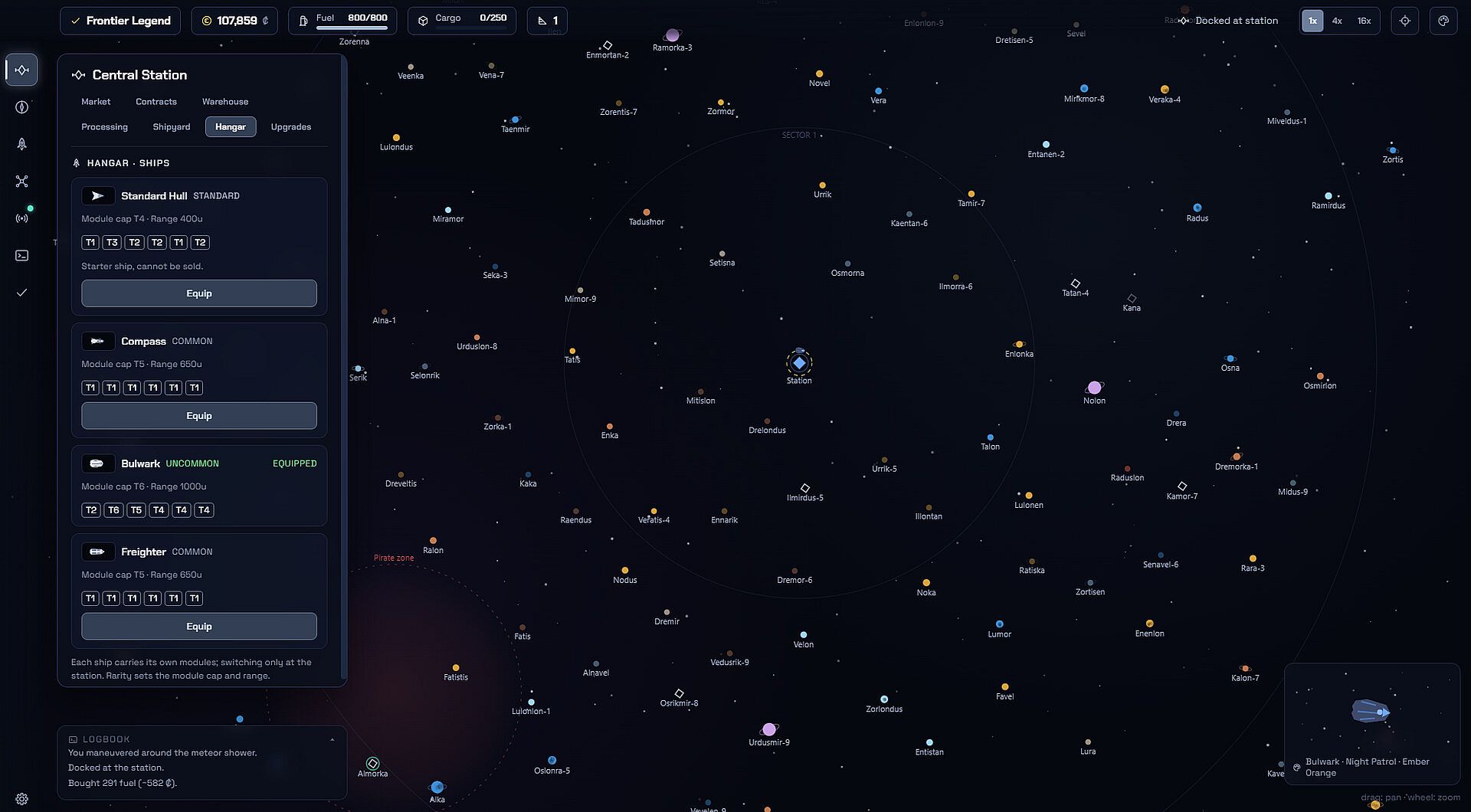Open the terminal console sidebar icon
The image size is (1471, 812).
[21, 256]
